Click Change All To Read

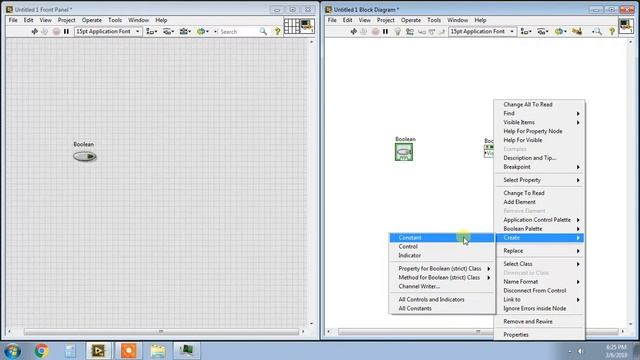coord(539,104)
